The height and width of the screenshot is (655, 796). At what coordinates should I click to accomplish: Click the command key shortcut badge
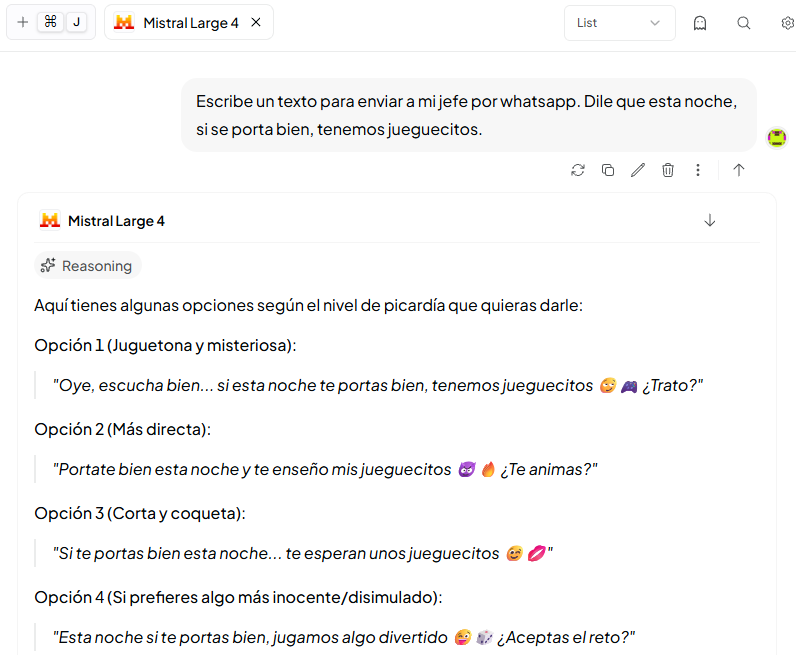(50, 22)
